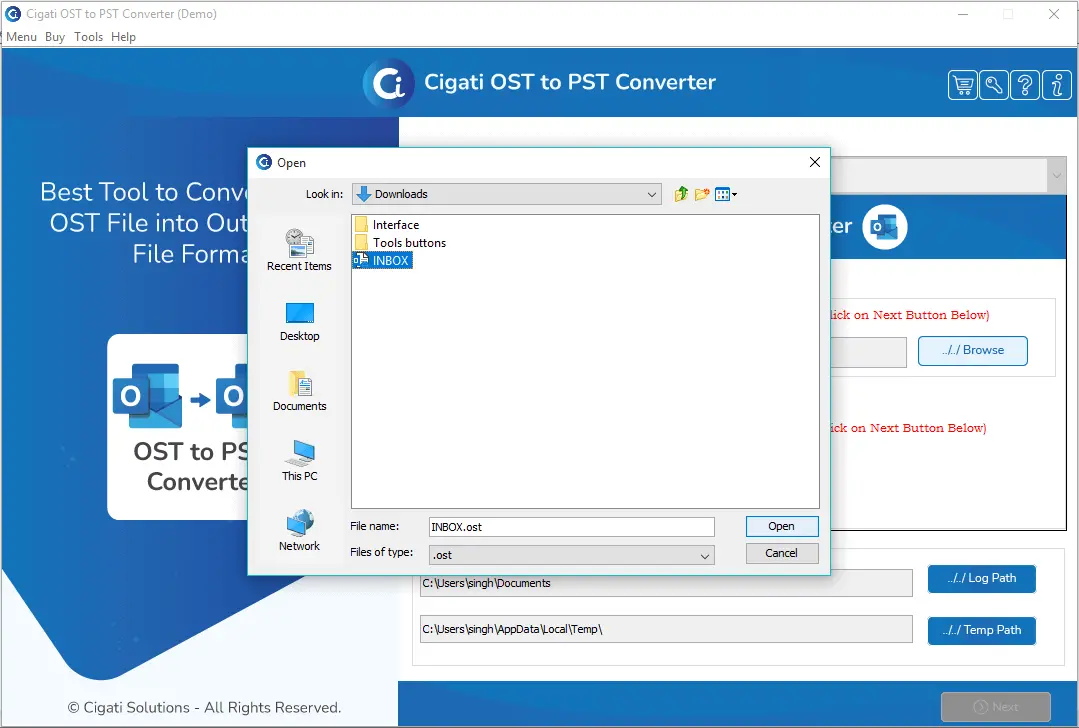Image resolution: width=1079 pixels, height=728 pixels.
Task: Click the Next button
Action: click(x=996, y=707)
